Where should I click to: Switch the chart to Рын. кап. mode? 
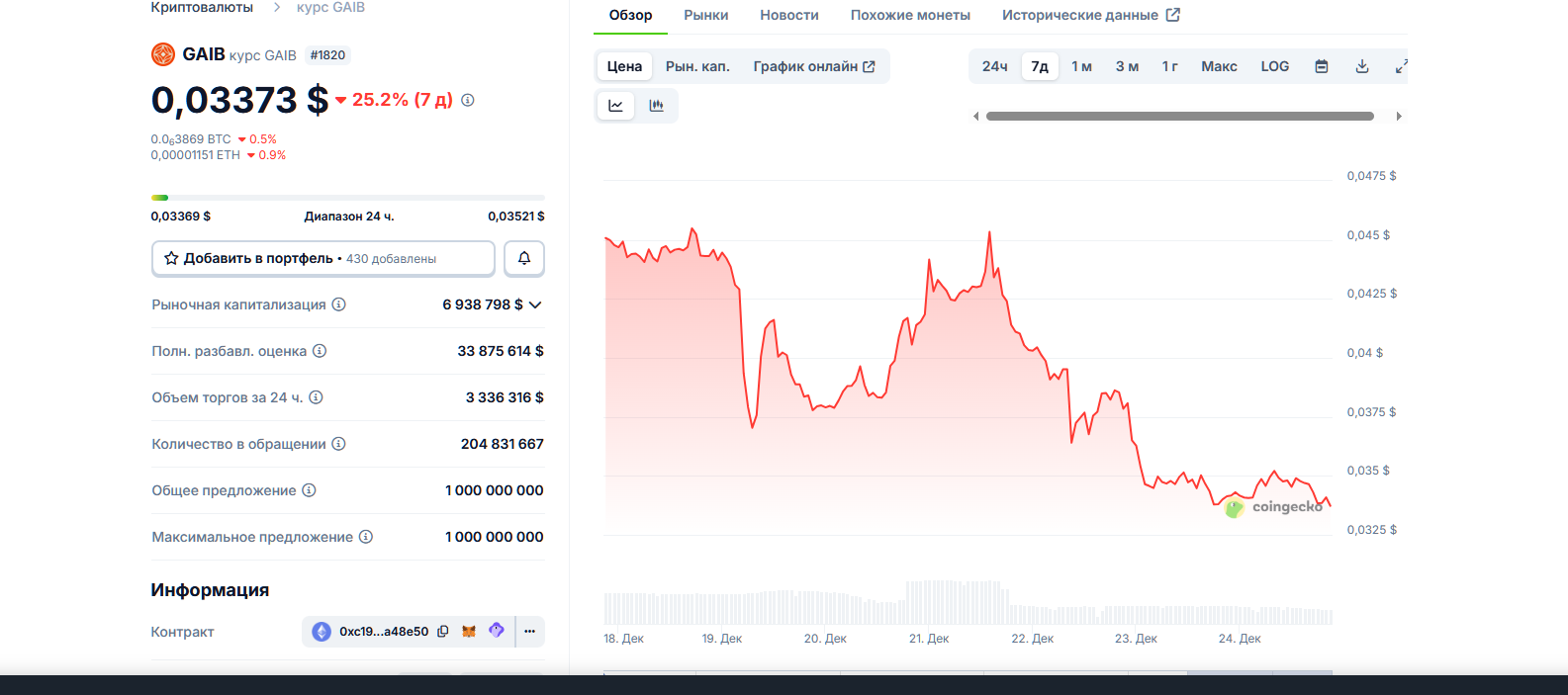click(x=697, y=66)
